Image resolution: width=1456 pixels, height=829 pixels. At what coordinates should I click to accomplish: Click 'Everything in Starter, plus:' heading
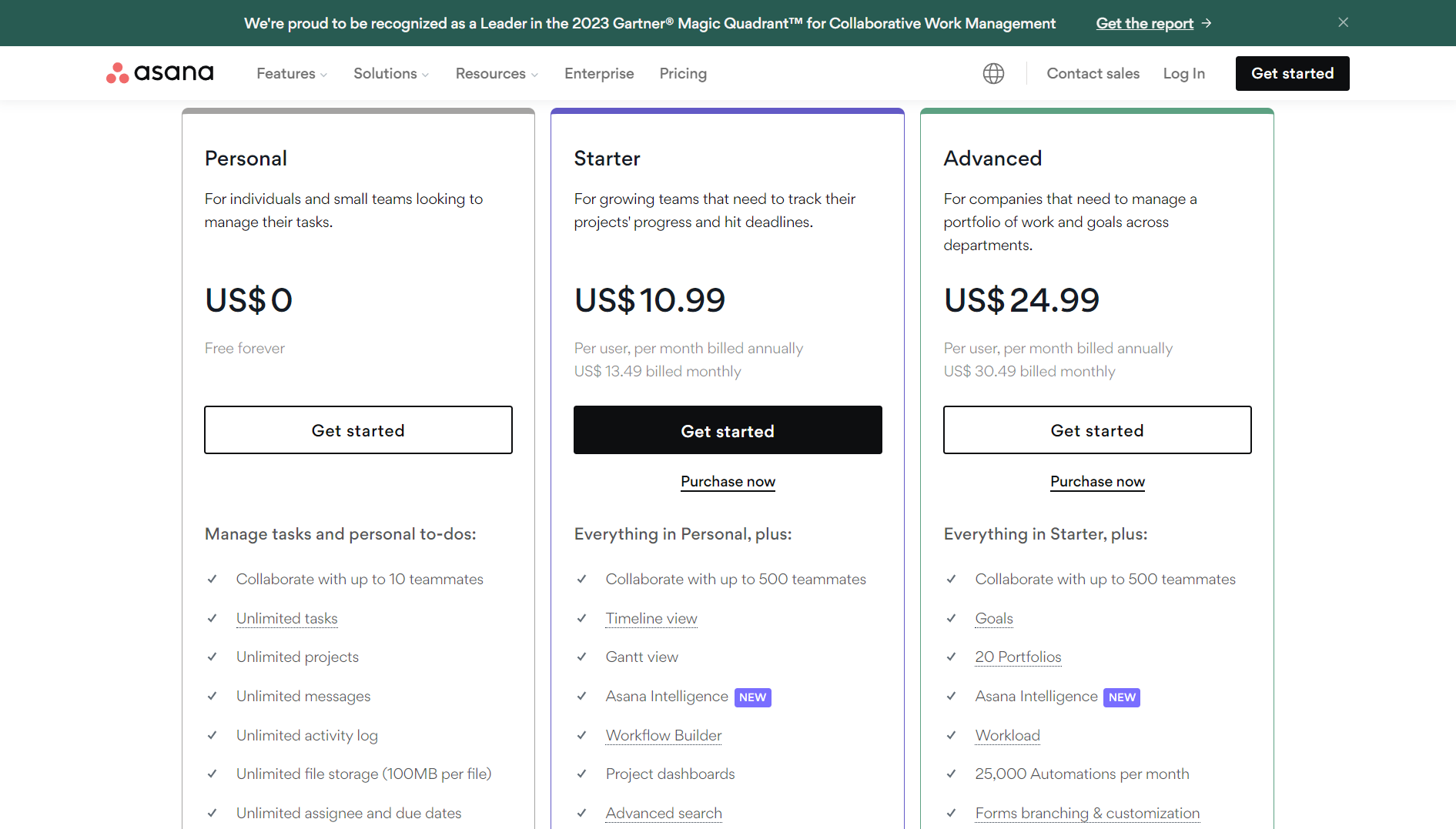(1046, 533)
